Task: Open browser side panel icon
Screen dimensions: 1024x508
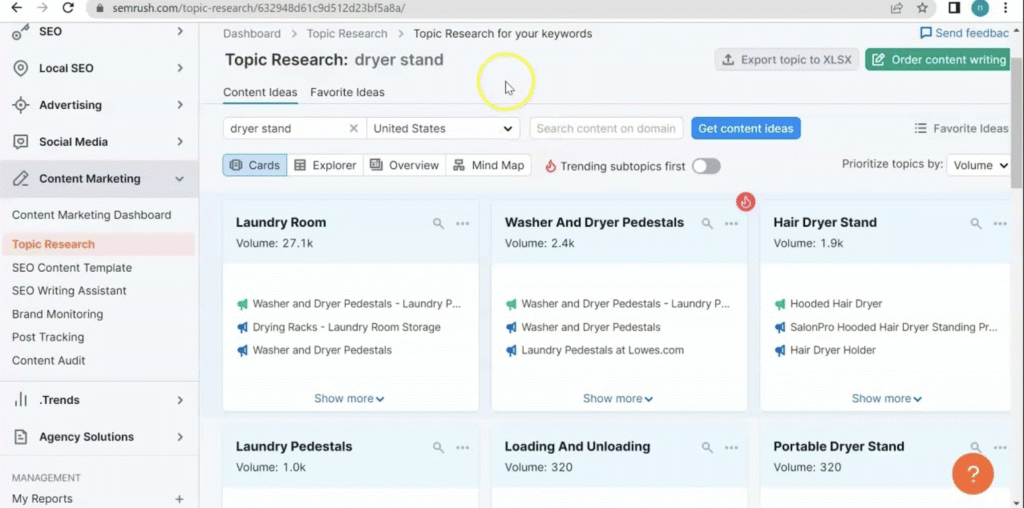Action: (954, 8)
